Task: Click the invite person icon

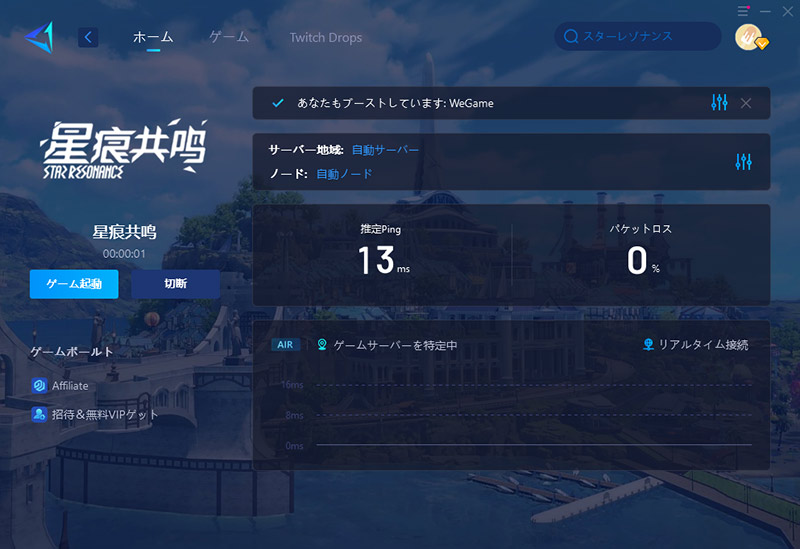Action: pyautogui.click(x=39, y=414)
